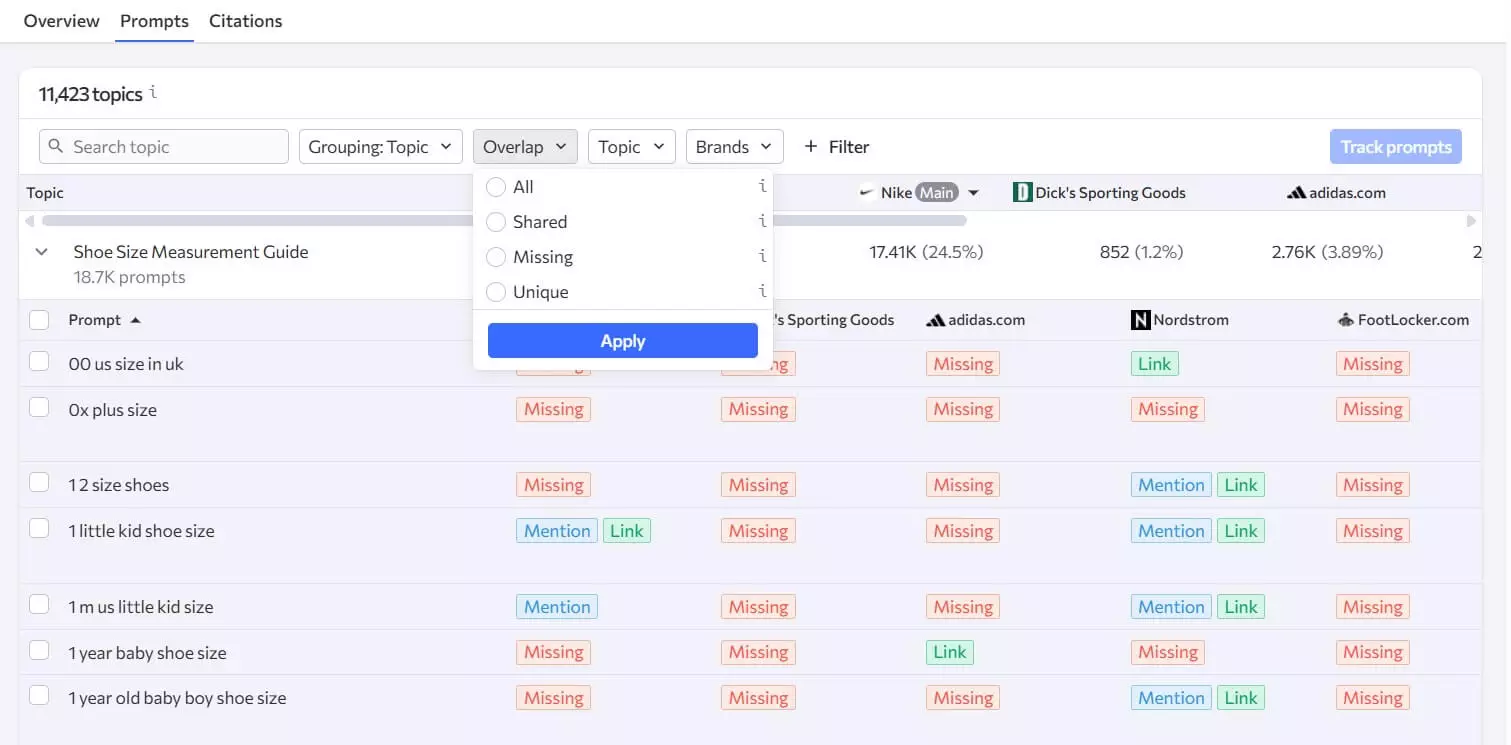Click the '1 year old baby boy shoe size' prompt text
The width and height of the screenshot is (1511, 745).
(177, 698)
